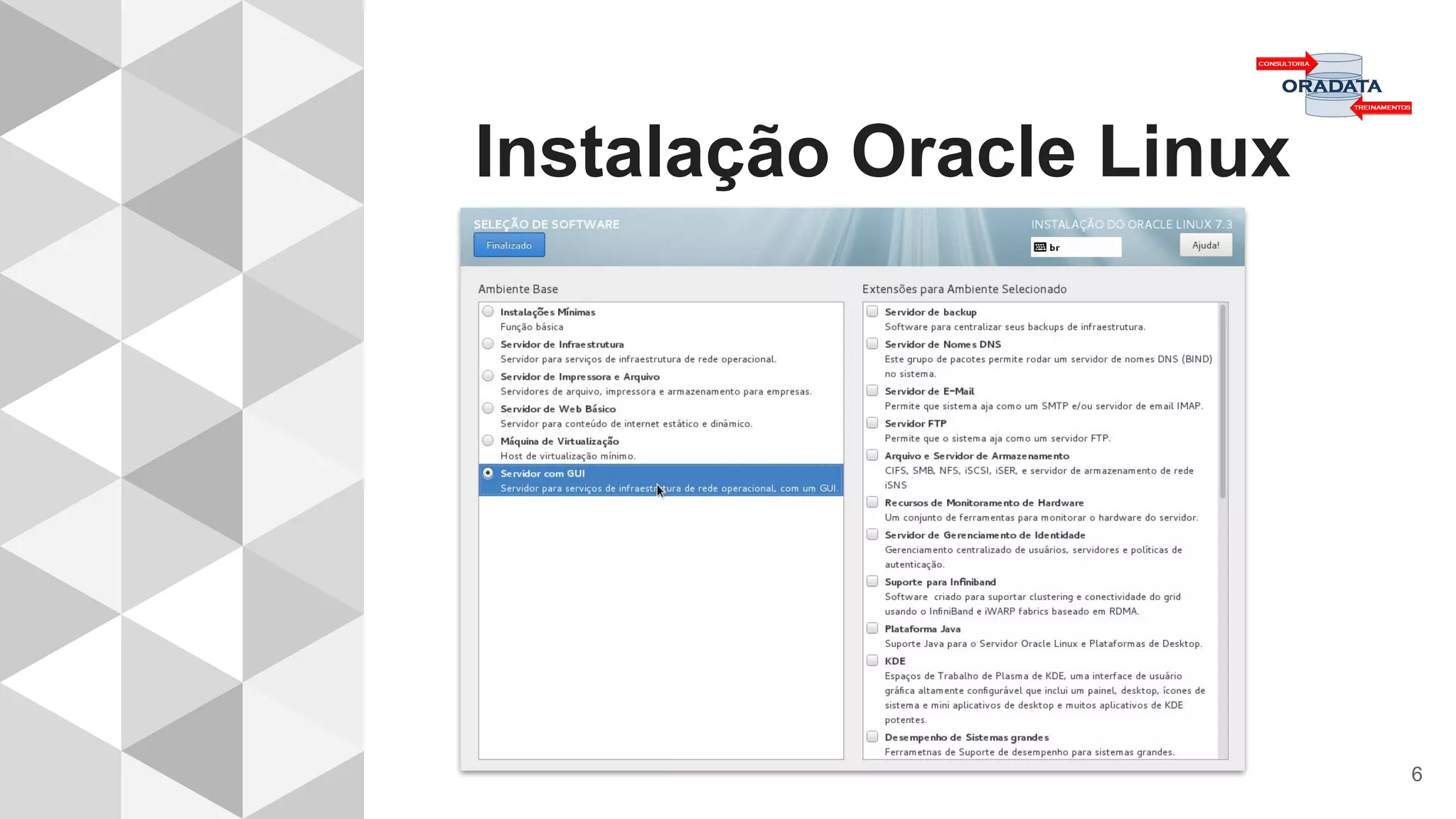1456x819 pixels.
Task: Click the Ambiente Base label
Action: (518, 289)
